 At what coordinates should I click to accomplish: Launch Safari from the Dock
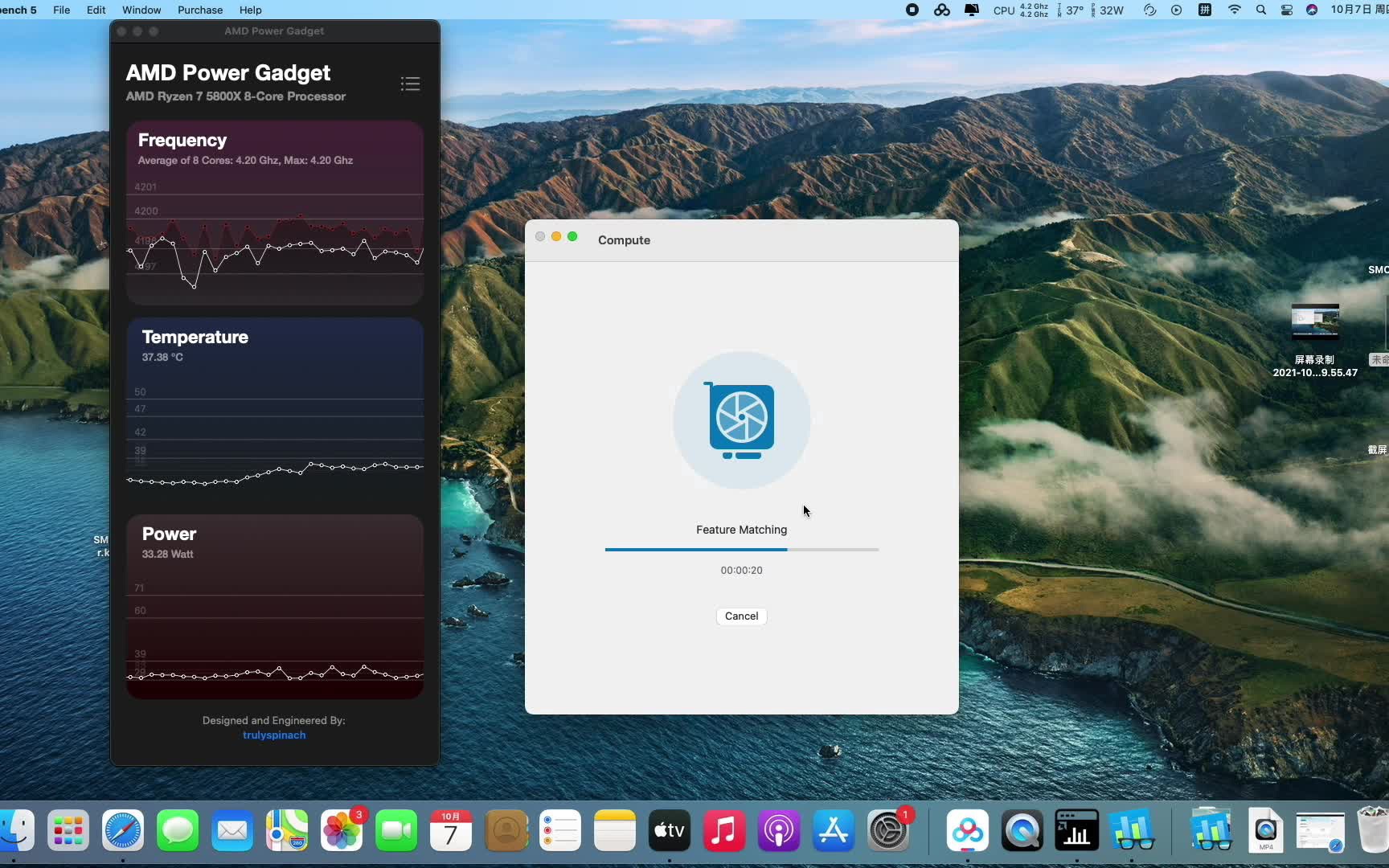[x=123, y=830]
